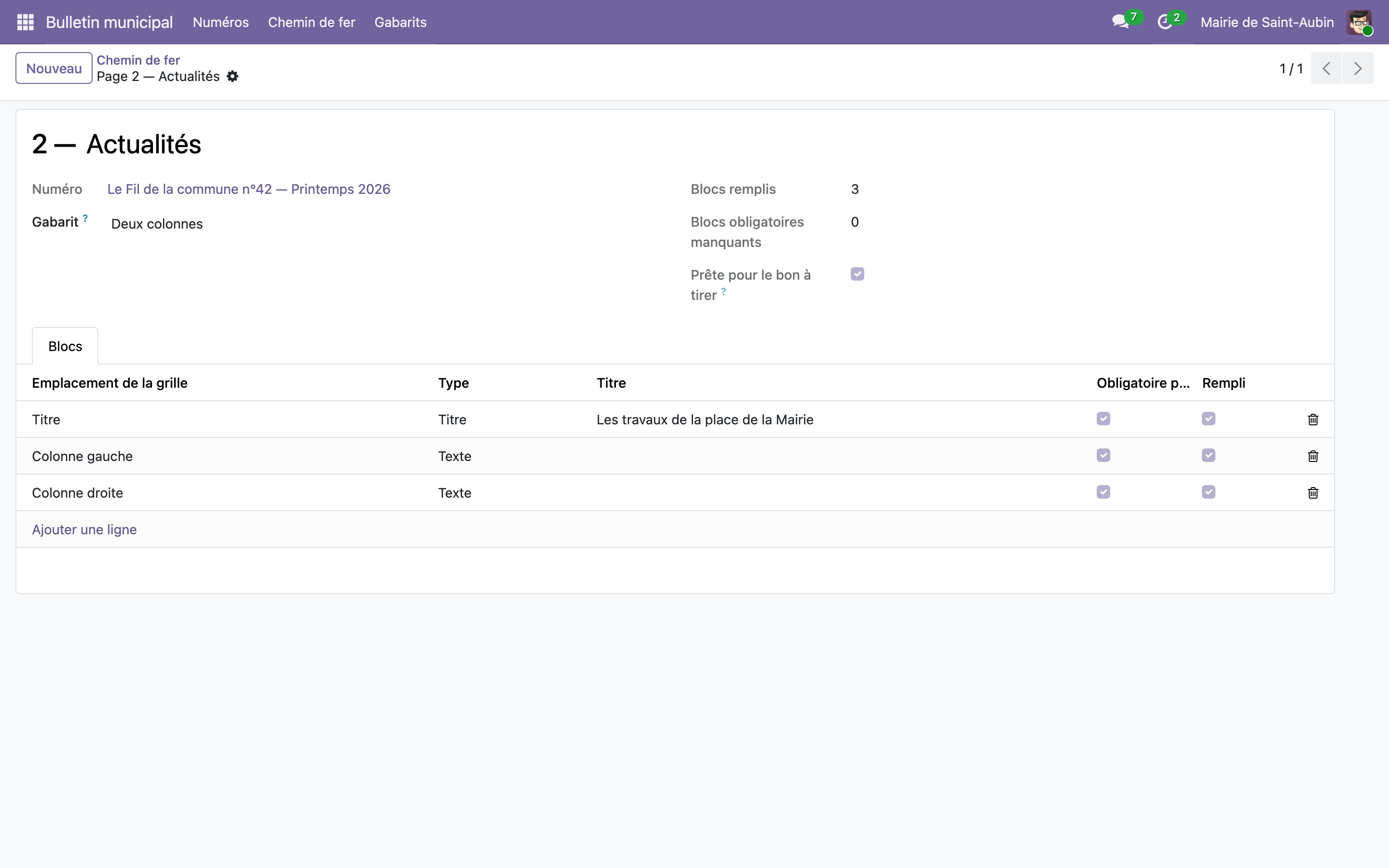The image size is (1389, 868).
Task: Open the gear actions menu beside Page 2
Action: pyautogui.click(x=232, y=76)
